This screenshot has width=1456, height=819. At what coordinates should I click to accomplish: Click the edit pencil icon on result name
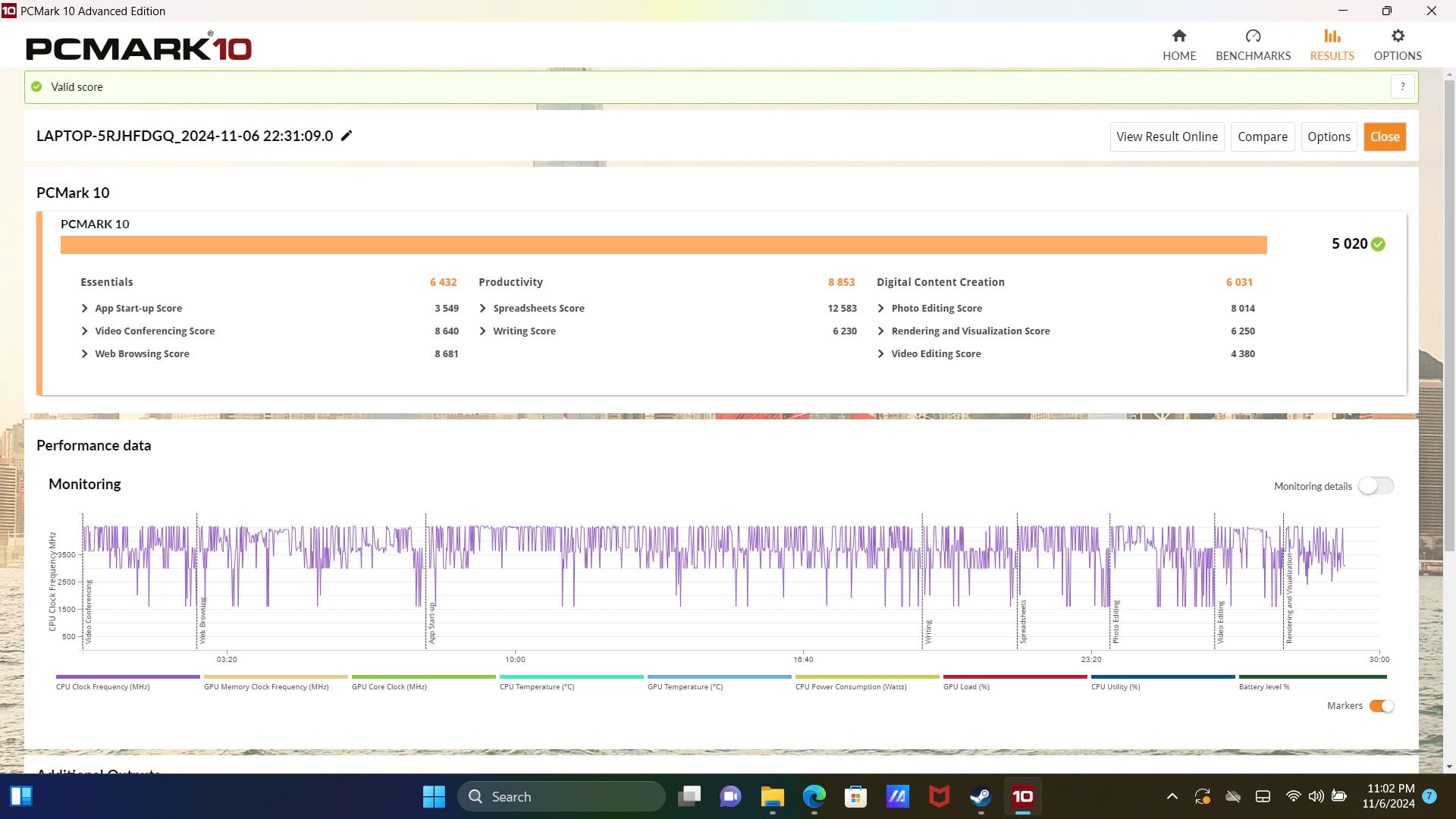click(347, 136)
